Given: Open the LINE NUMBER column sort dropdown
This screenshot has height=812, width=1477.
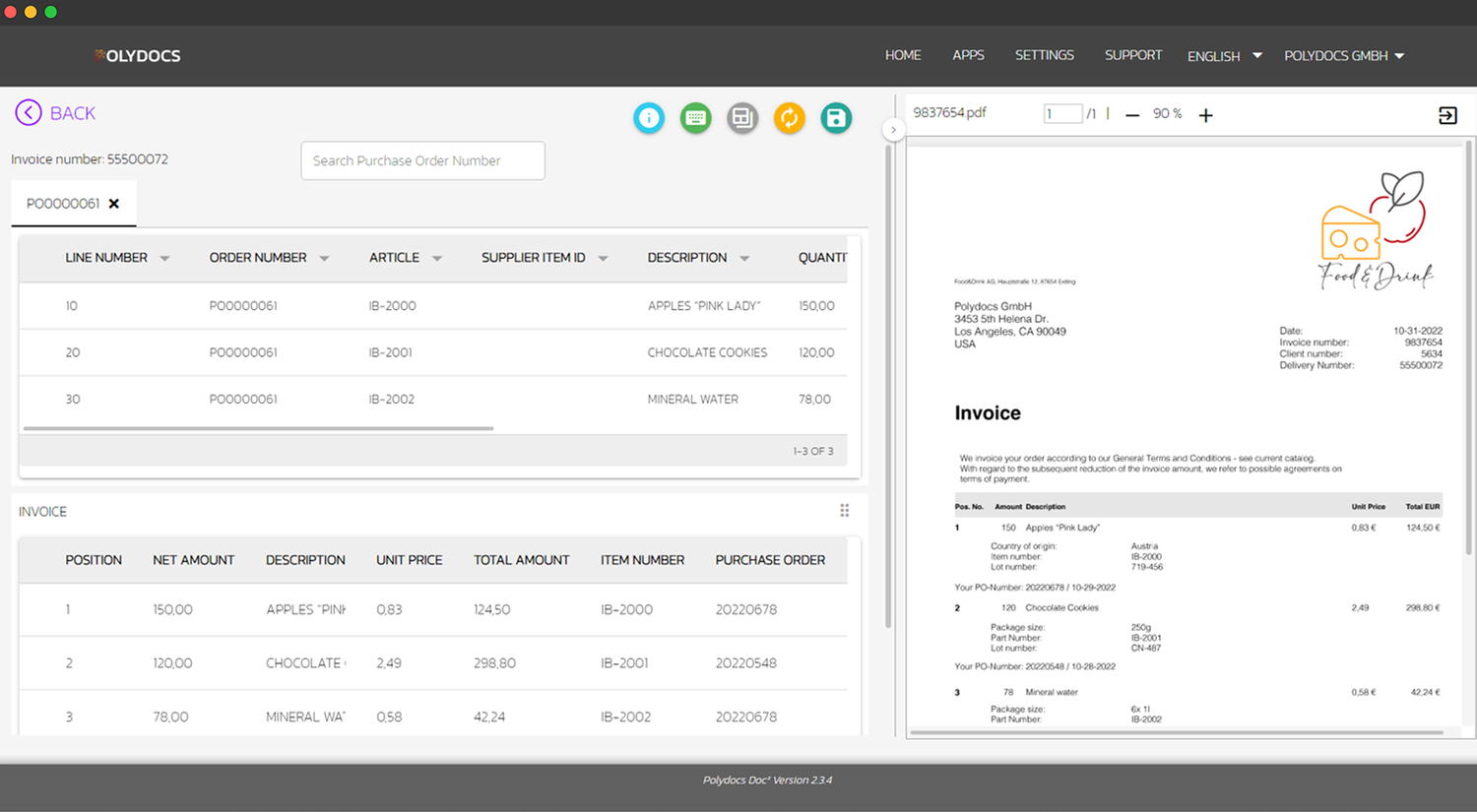Looking at the screenshot, I should point(164,258).
